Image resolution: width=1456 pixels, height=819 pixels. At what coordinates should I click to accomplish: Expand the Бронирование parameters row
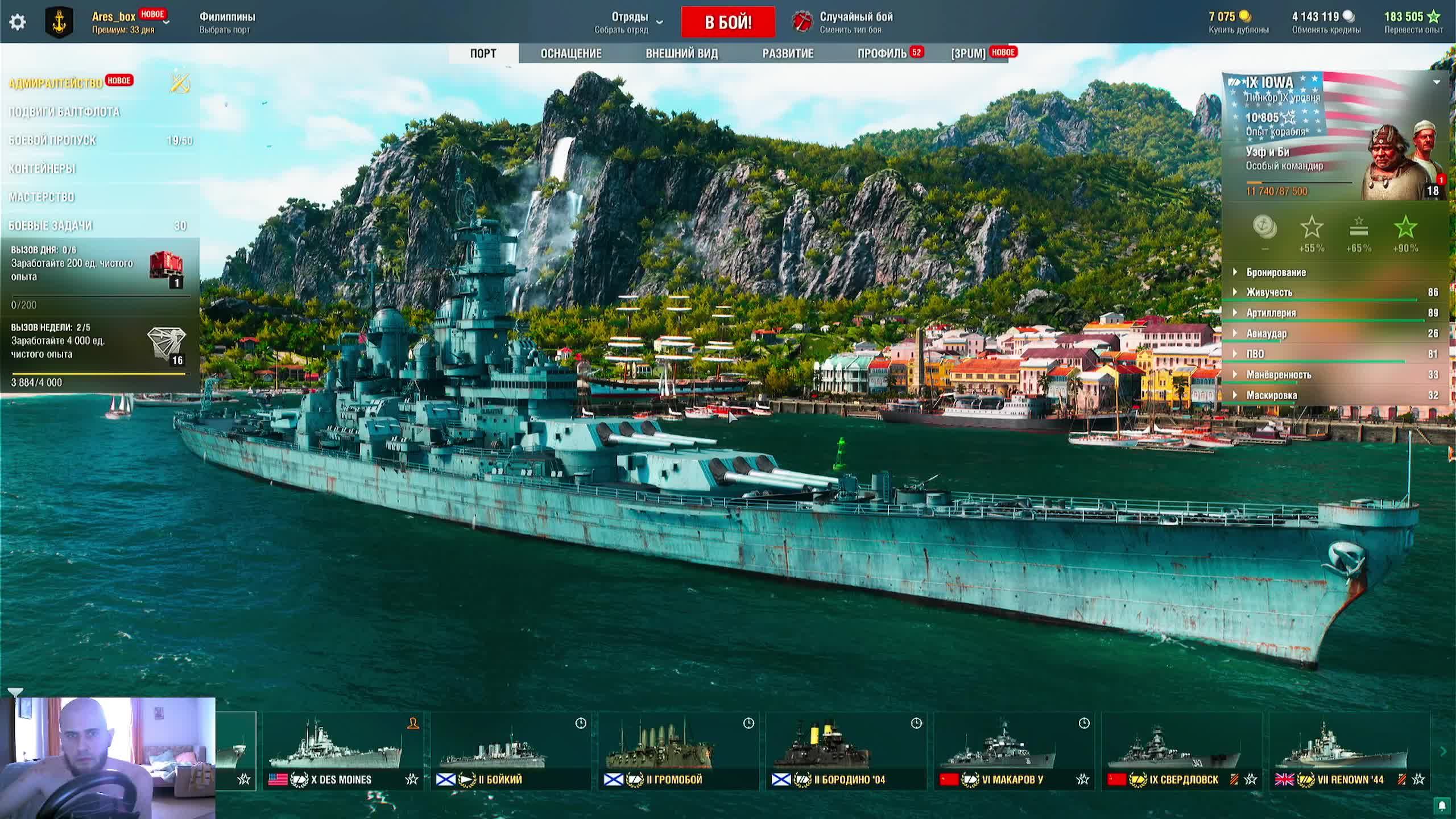[1276, 272]
